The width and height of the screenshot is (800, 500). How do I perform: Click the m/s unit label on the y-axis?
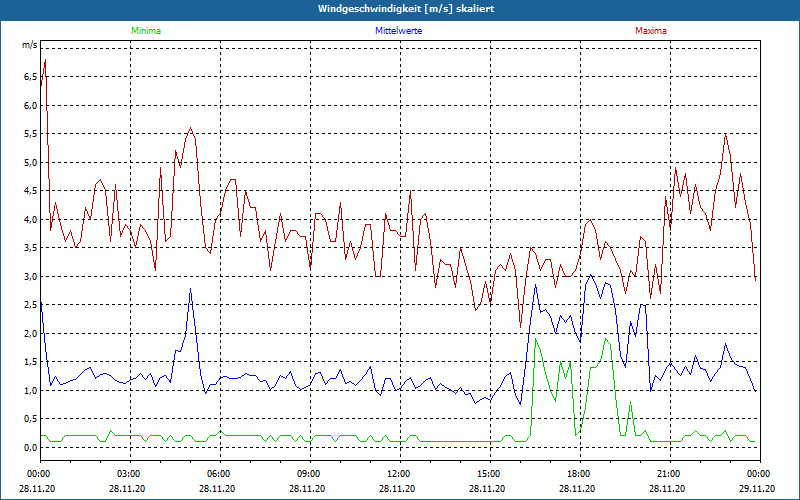[x=30, y=45]
